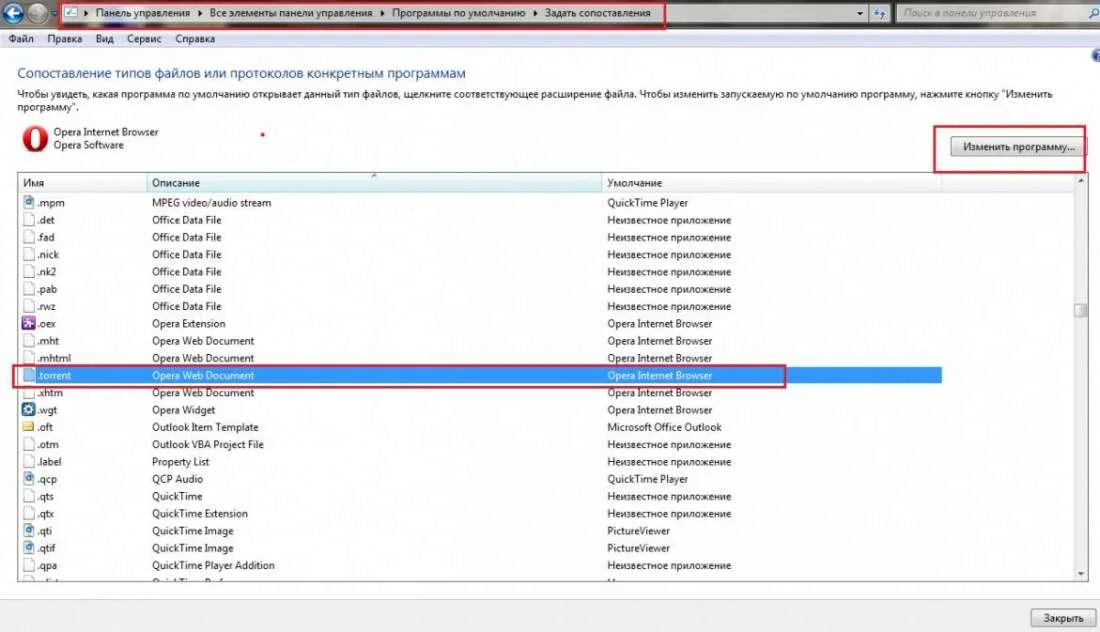Open the Файл menu
The image size is (1100, 632).
point(21,39)
